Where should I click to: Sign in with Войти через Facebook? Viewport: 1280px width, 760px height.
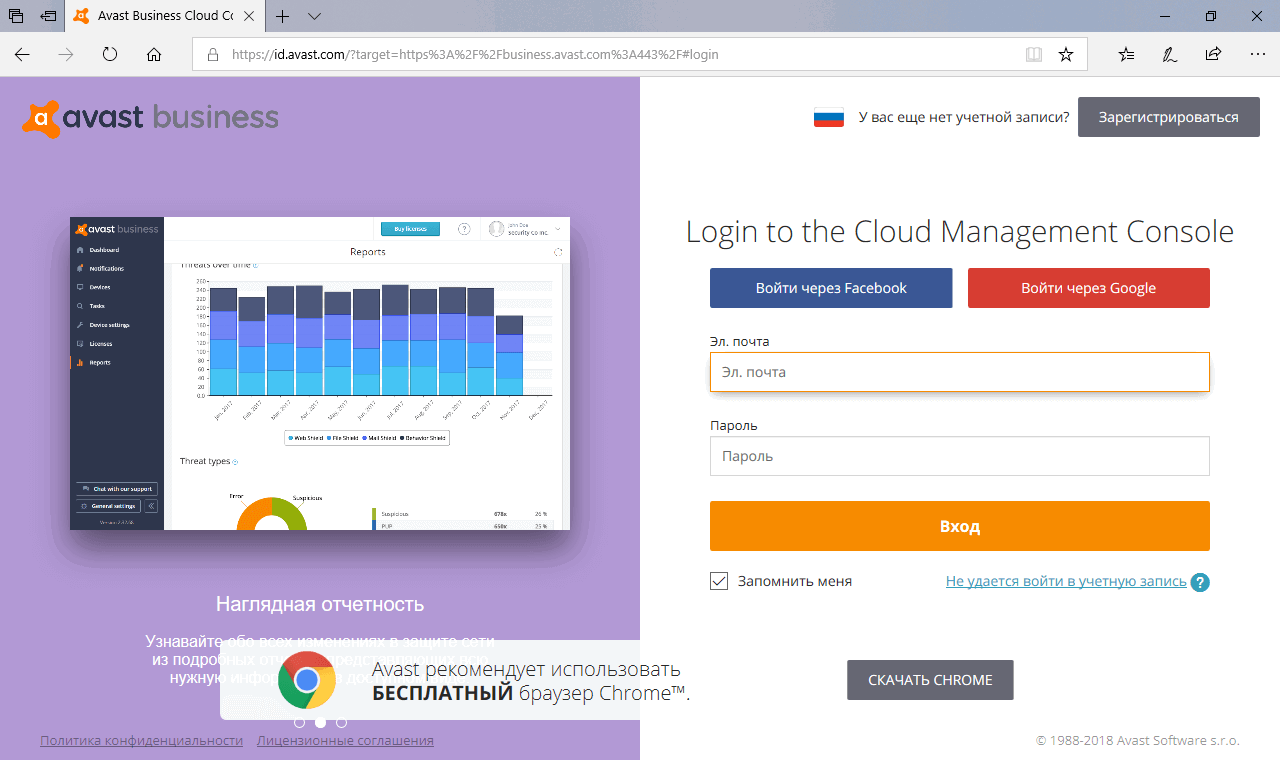coord(831,288)
